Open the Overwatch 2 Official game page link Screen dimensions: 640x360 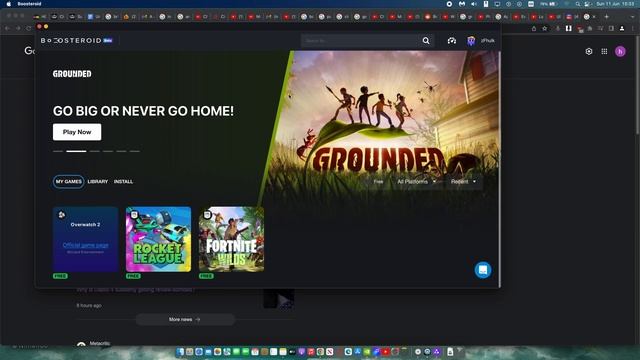click(x=85, y=245)
